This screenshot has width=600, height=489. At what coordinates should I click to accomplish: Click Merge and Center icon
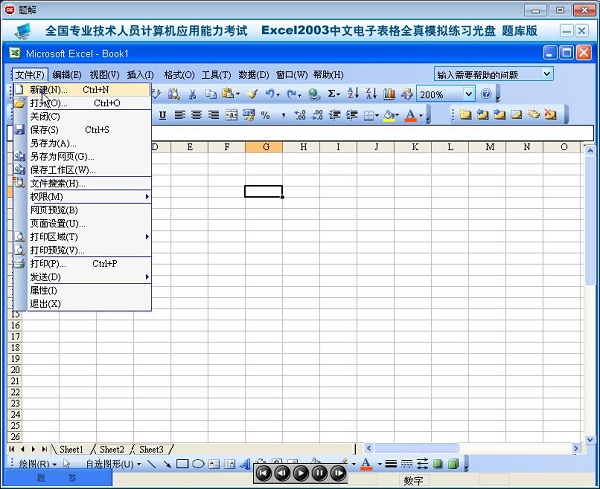[232, 115]
